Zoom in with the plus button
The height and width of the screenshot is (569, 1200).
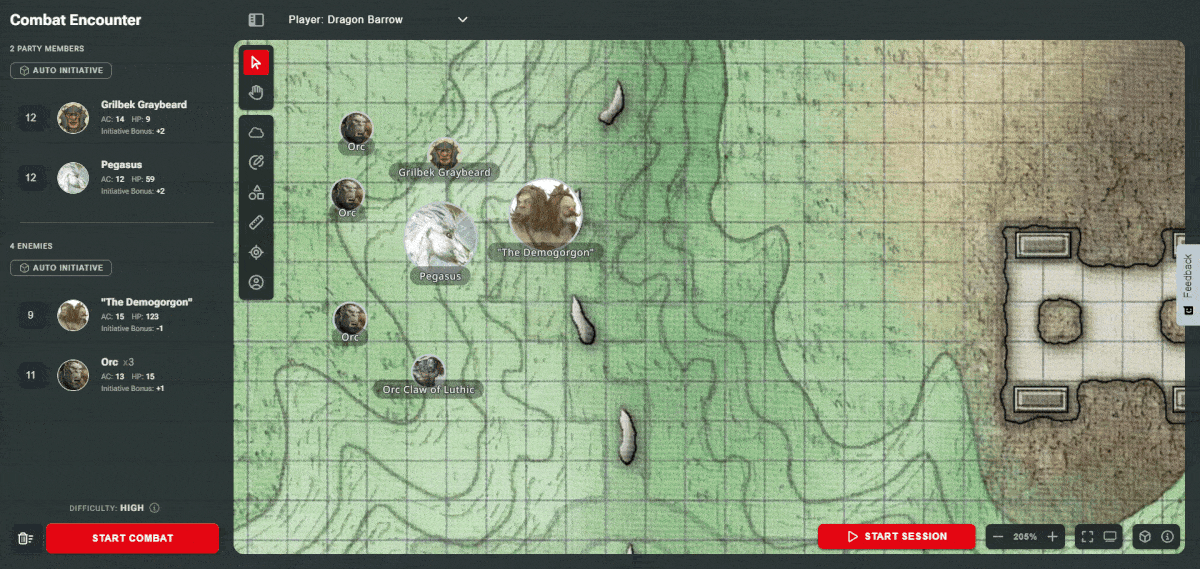(x=1052, y=537)
